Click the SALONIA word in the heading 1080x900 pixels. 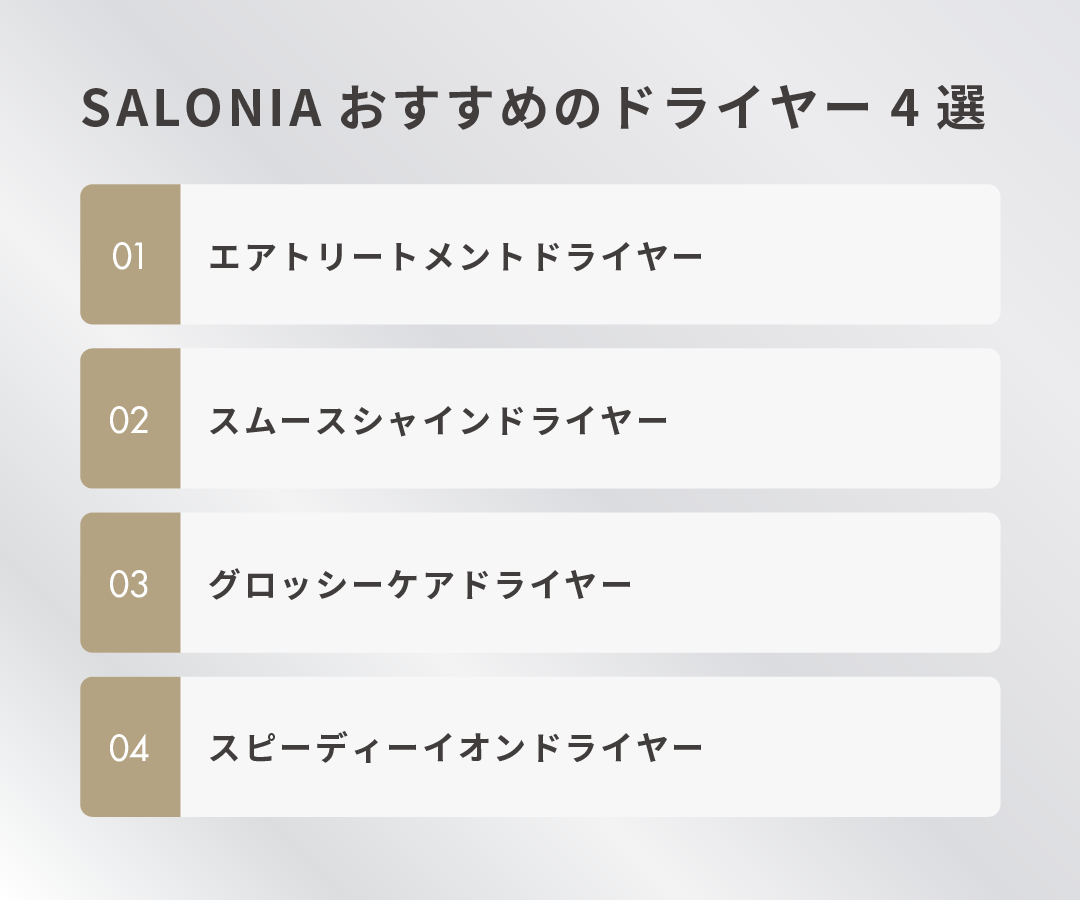click(200, 109)
